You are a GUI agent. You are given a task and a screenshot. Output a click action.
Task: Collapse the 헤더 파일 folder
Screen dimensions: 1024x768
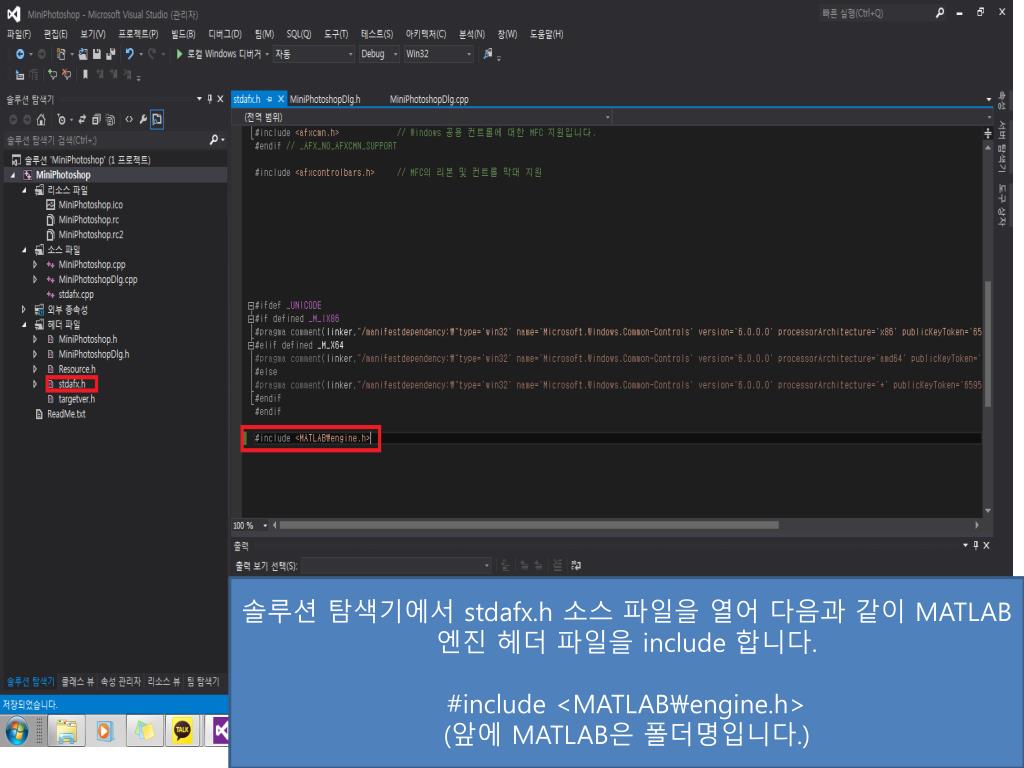click(25, 325)
